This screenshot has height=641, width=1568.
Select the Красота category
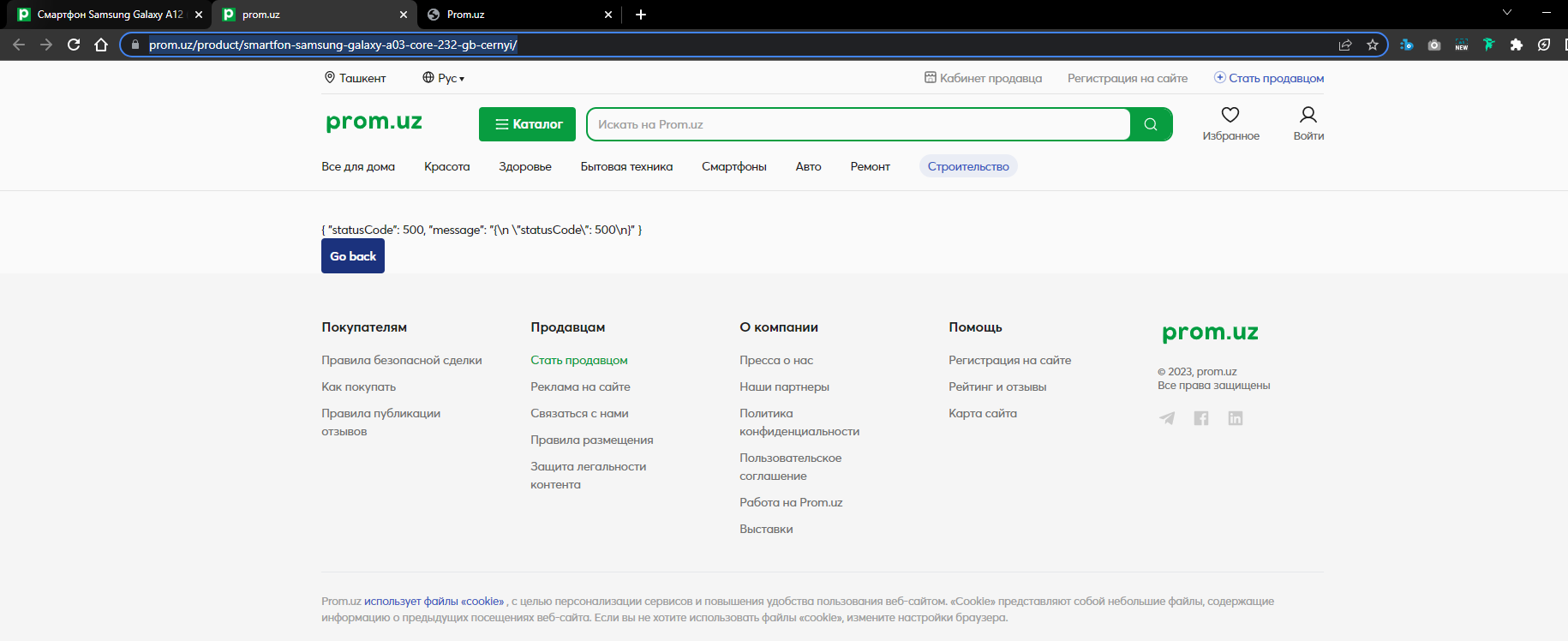[x=447, y=166]
